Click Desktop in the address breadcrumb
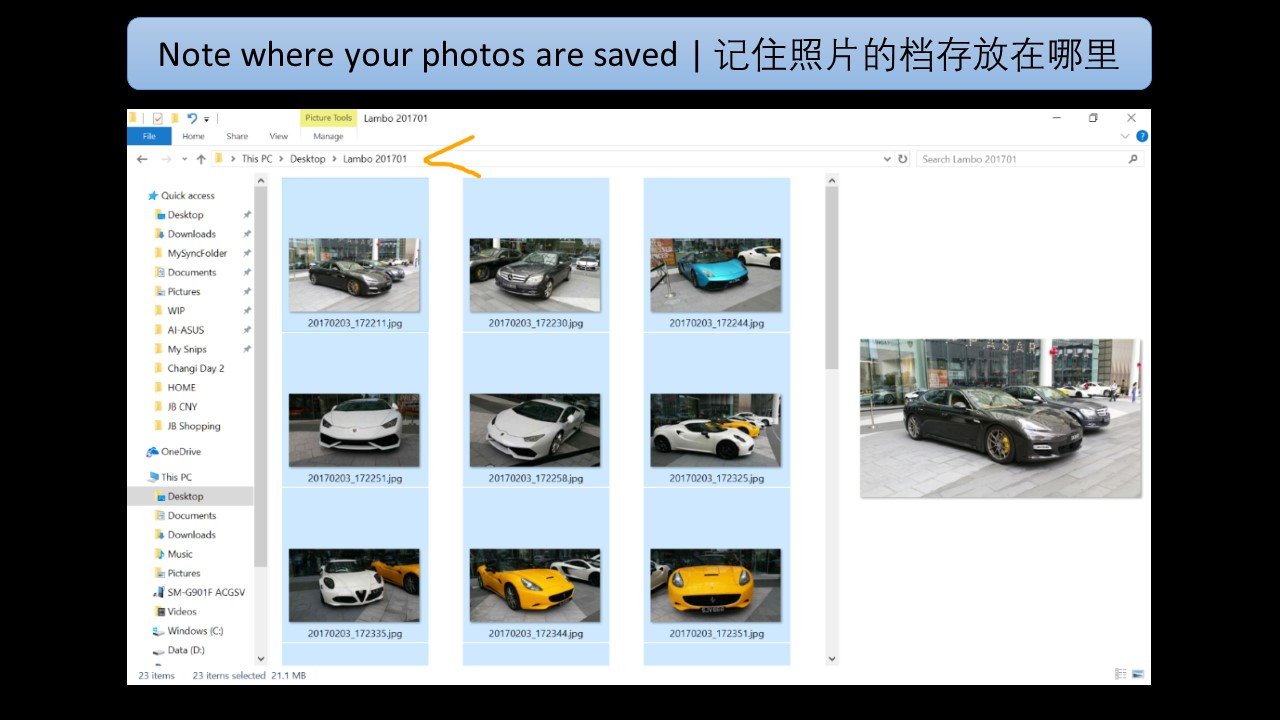1280x720 pixels. pos(308,159)
